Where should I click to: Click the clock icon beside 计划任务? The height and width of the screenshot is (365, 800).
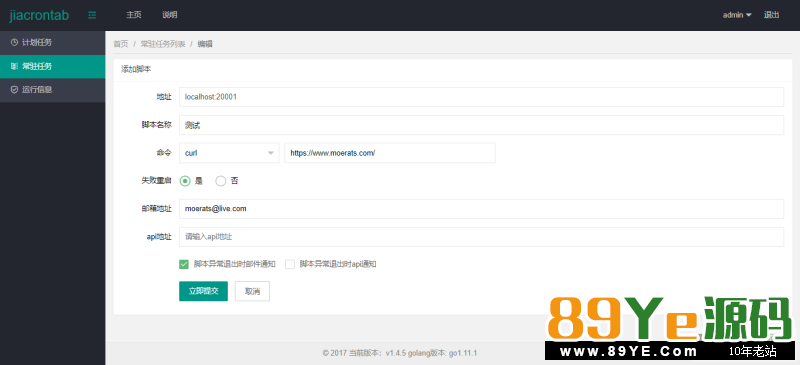pos(14,42)
